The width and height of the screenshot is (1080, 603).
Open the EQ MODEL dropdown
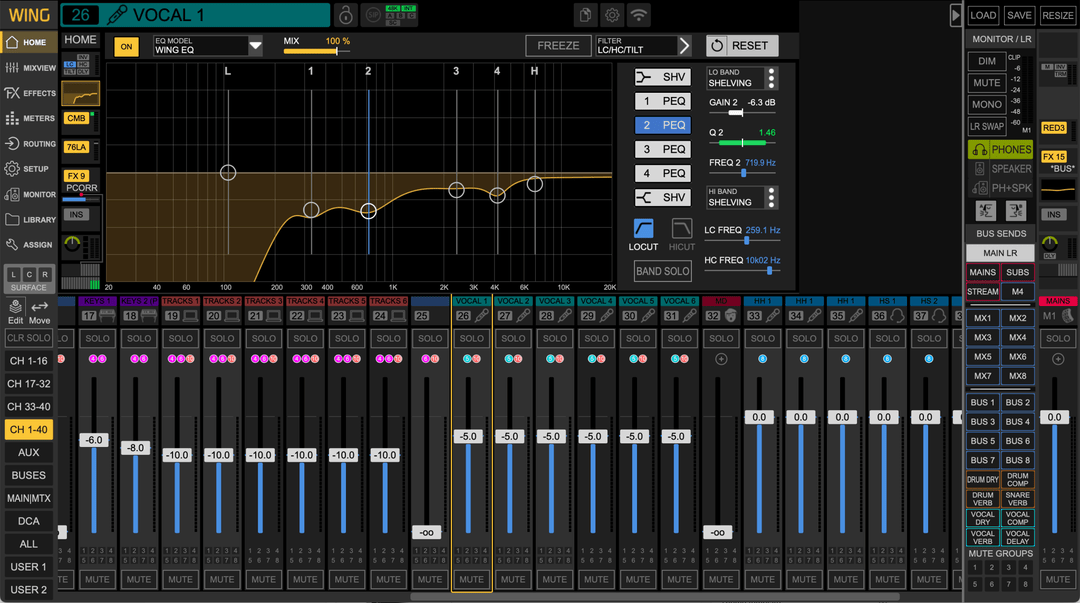(255, 46)
